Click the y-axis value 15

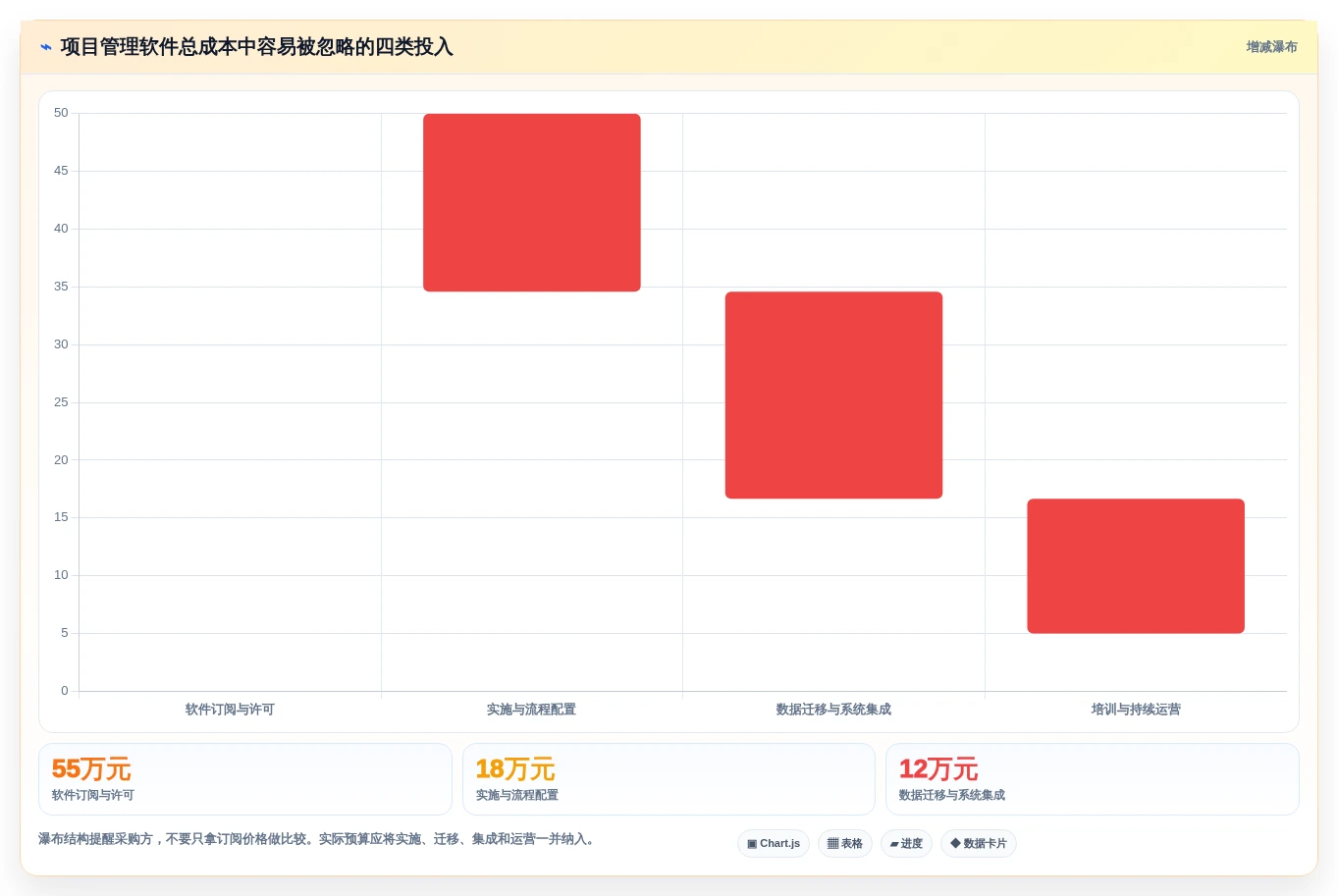[61, 517]
